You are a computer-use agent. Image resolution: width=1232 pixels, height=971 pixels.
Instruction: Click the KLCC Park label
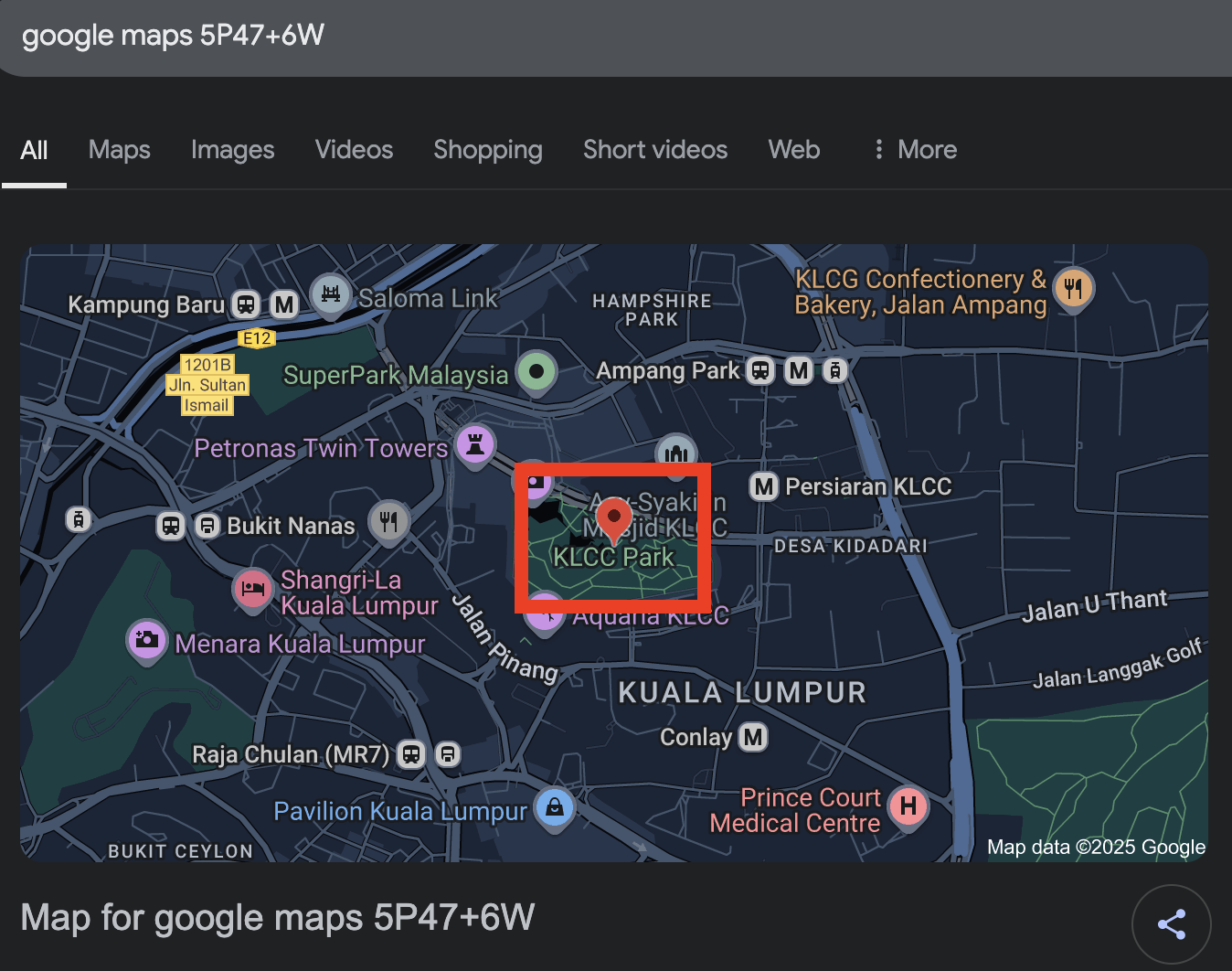pyautogui.click(x=613, y=557)
